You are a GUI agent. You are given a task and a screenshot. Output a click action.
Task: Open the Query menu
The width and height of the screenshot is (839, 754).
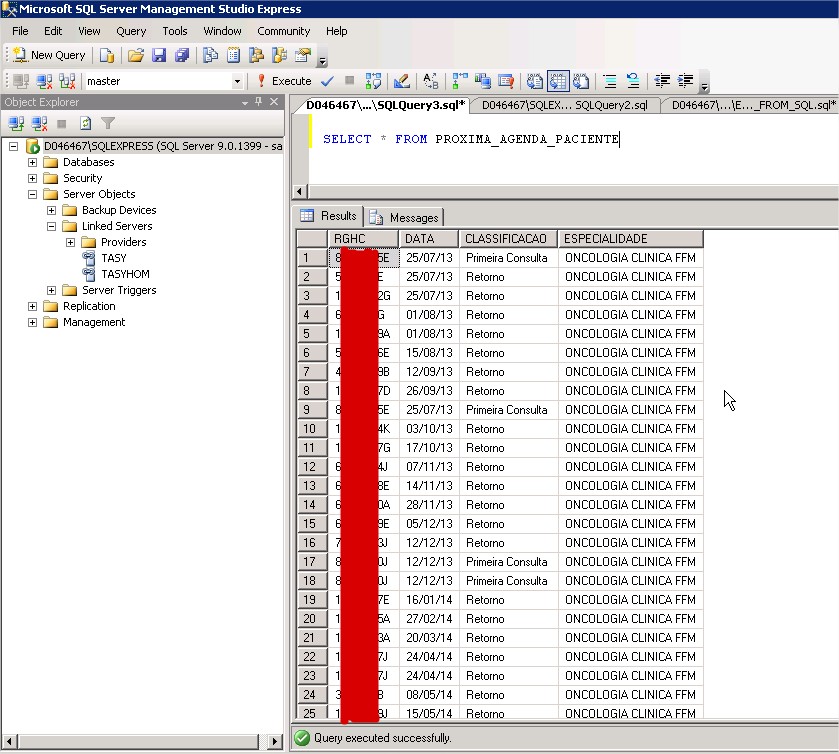click(x=131, y=31)
